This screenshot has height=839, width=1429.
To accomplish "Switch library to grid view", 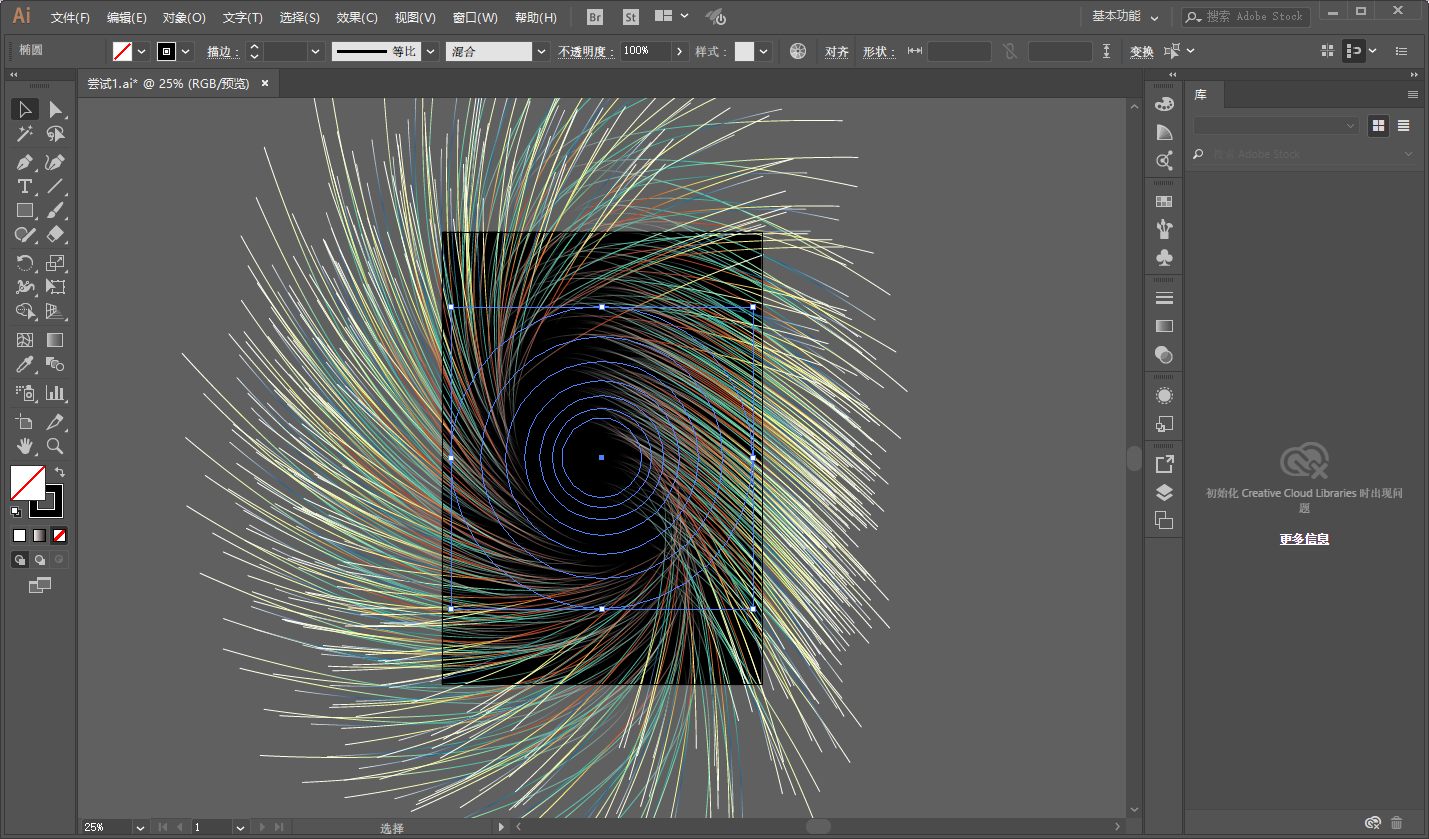I will click(1378, 125).
